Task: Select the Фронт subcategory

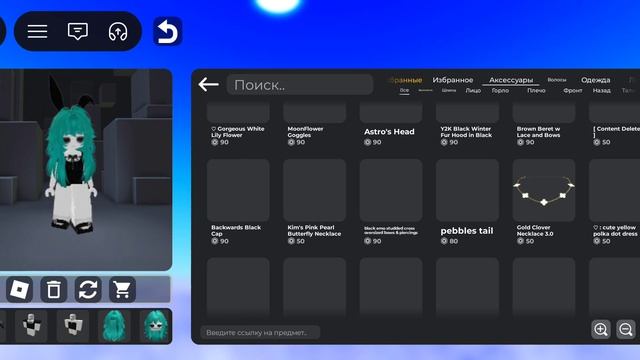Action: [x=573, y=91]
